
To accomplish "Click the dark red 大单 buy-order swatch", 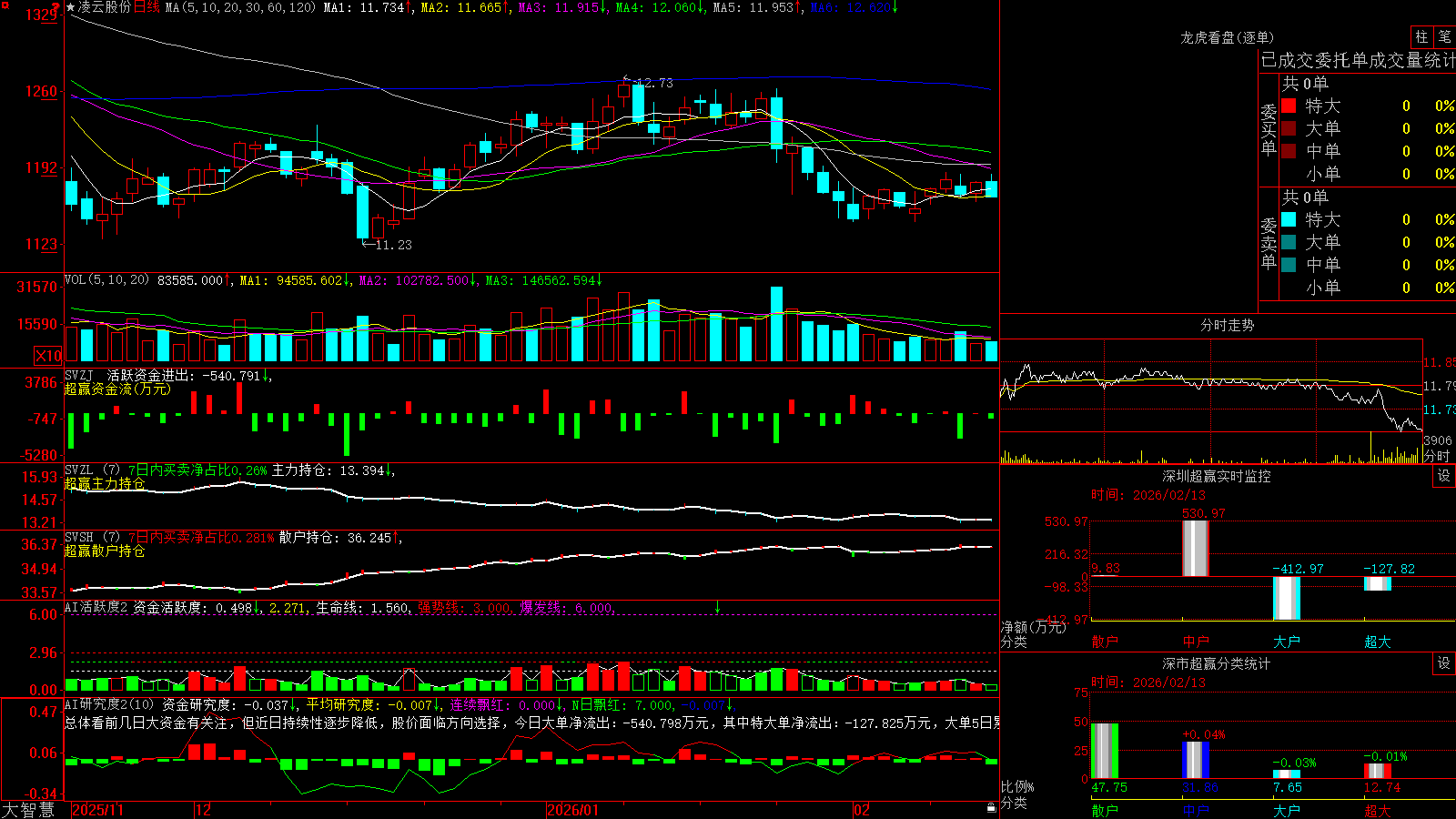I will coord(1289,128).
